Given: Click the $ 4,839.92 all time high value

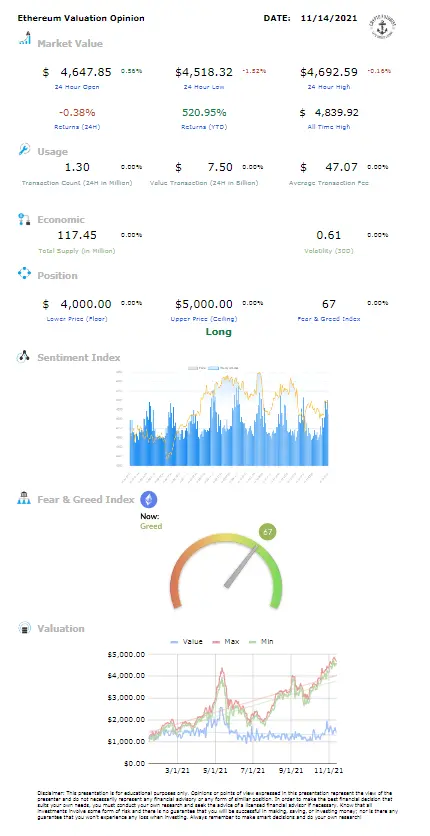Looking at the screenshot, I should 329,112.
